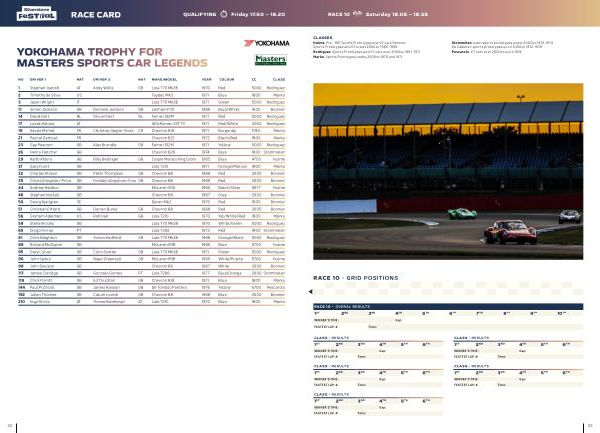Click the 'CLASS' column header
Screen dimensions: 600x433
(279, 80)
